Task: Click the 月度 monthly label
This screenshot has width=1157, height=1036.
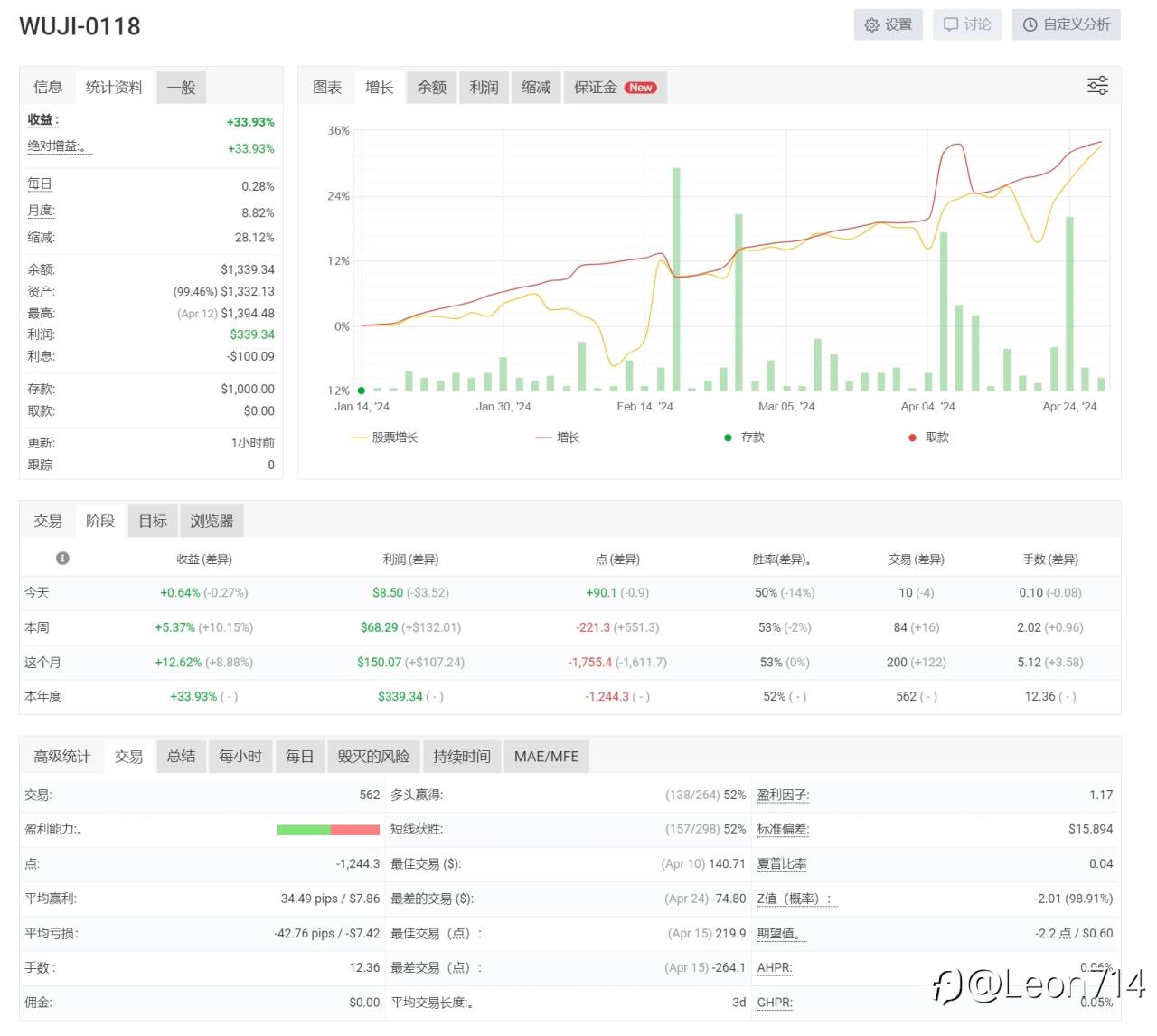Action: coord(41,211)
